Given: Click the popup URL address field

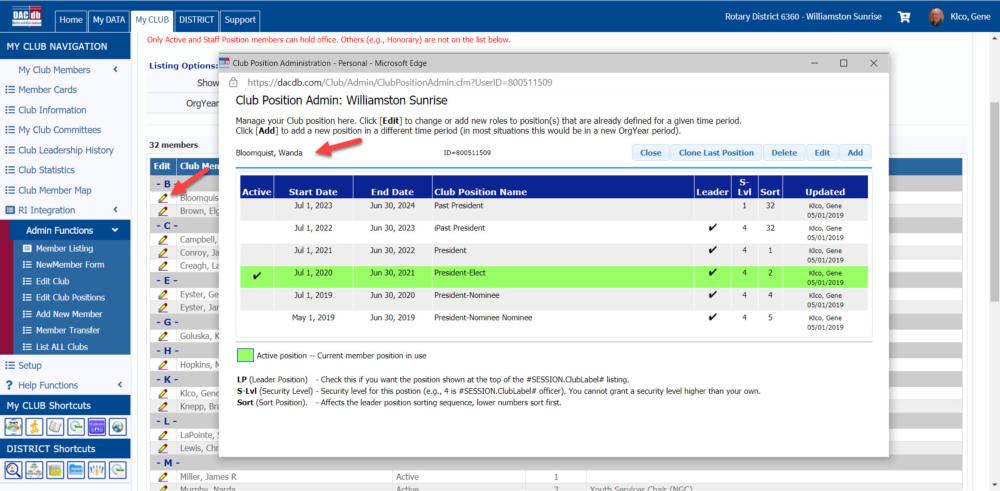Looking at the screenshot, I should pos(399,82).
